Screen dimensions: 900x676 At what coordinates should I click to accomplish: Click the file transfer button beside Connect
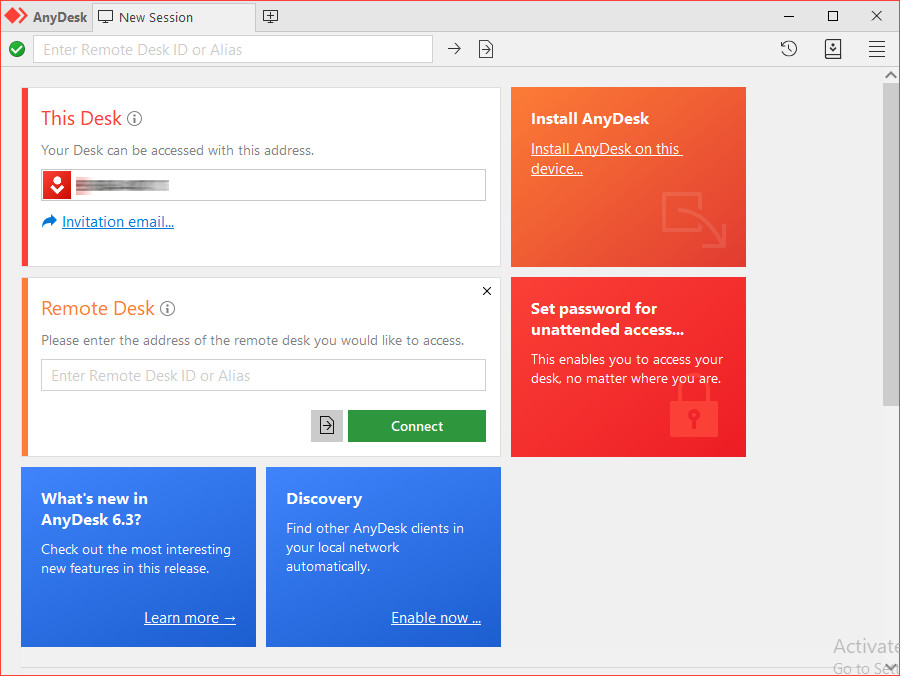point(327,426)
